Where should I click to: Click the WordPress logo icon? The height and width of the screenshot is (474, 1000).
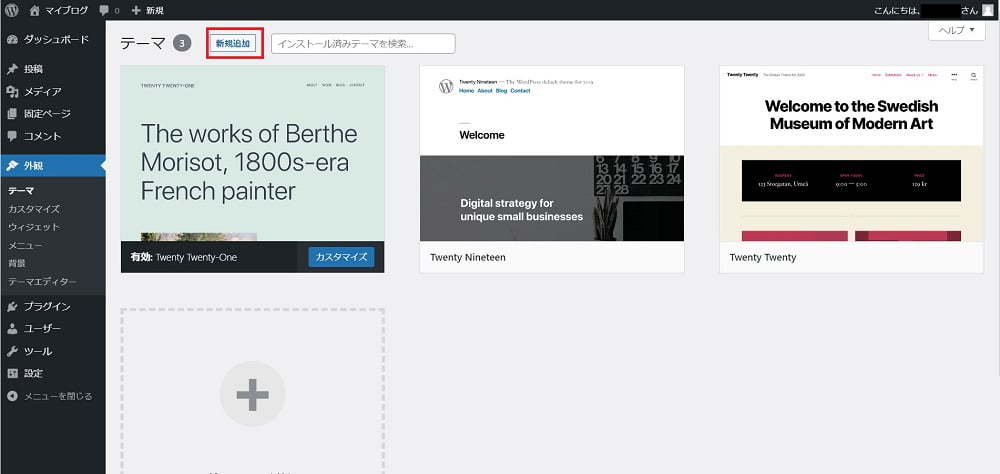[12, 10]
